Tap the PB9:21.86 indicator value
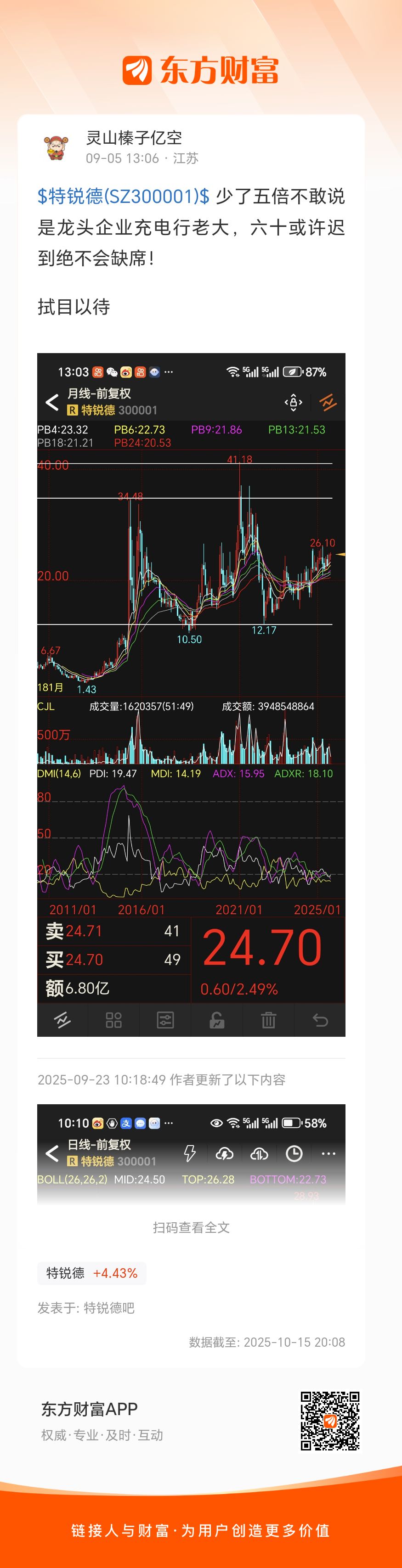The width and height of the screenshot is (402, 1568). tap(216, 430)
